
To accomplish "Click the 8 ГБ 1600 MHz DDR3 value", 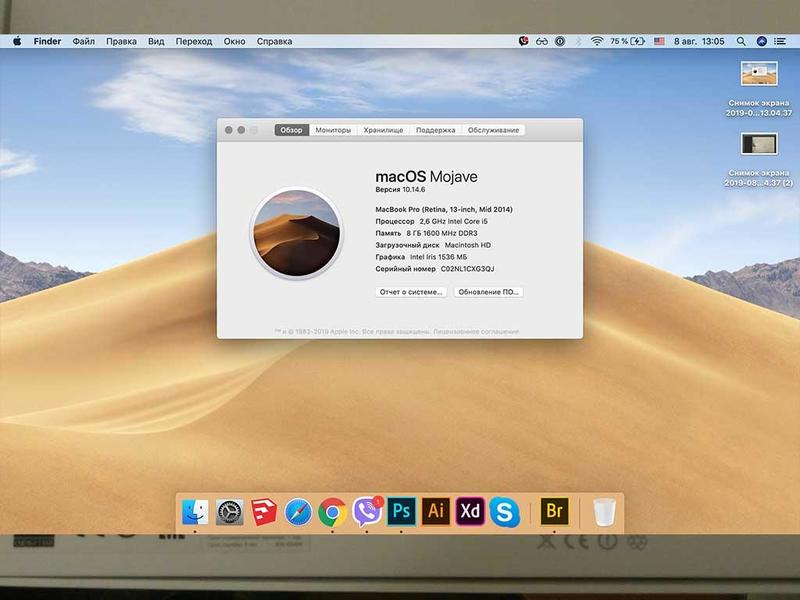I will [442, 233].
